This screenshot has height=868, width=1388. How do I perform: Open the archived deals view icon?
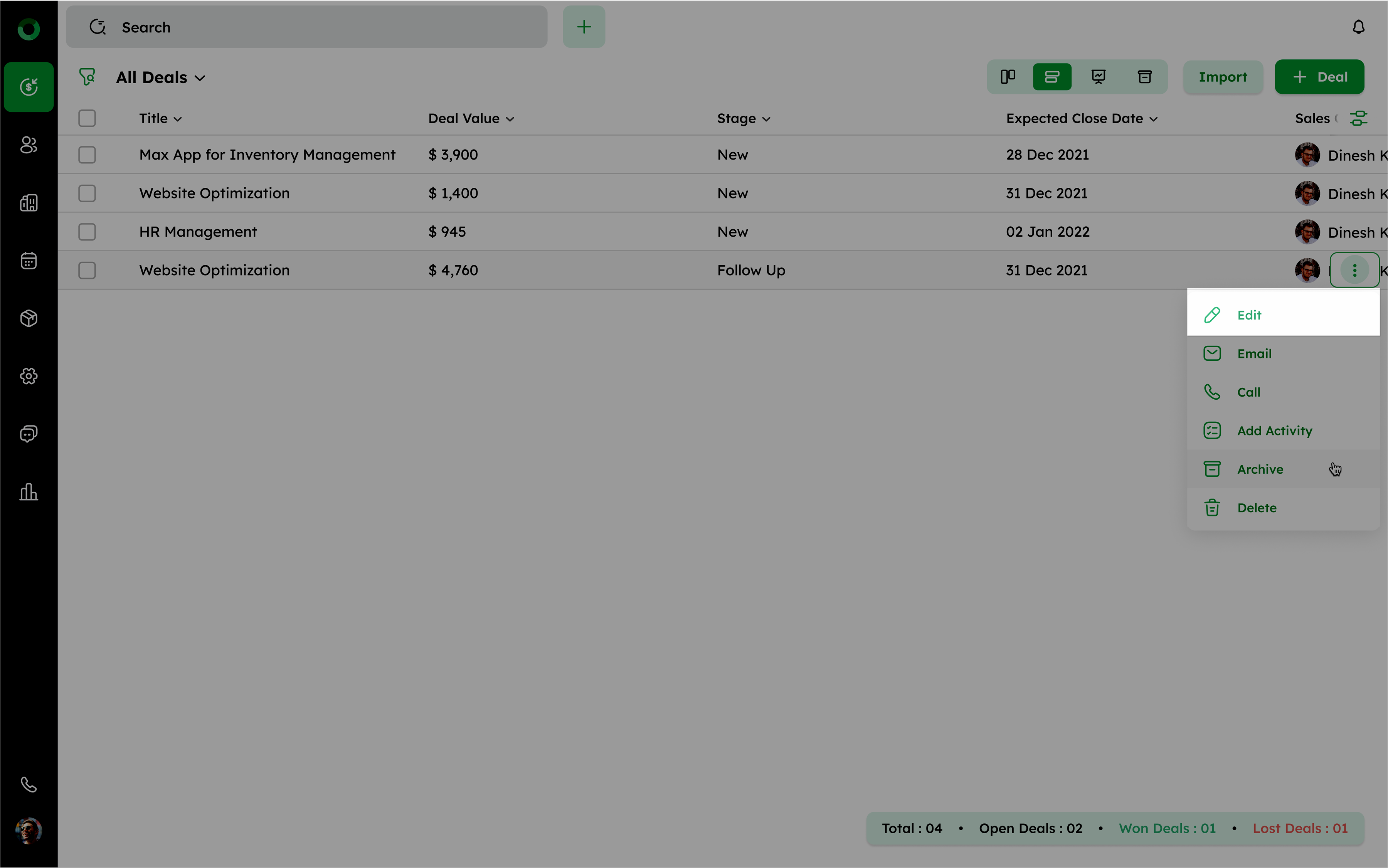(1145, 77)
